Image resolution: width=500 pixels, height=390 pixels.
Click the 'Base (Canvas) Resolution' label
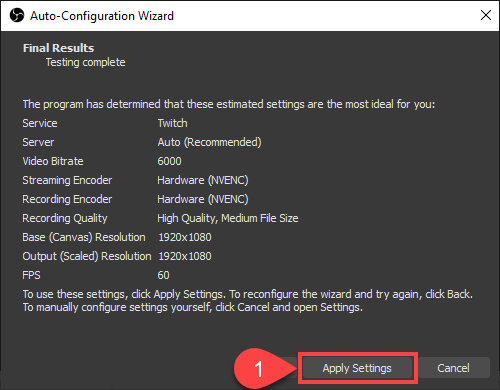click(x=84, y=237)
